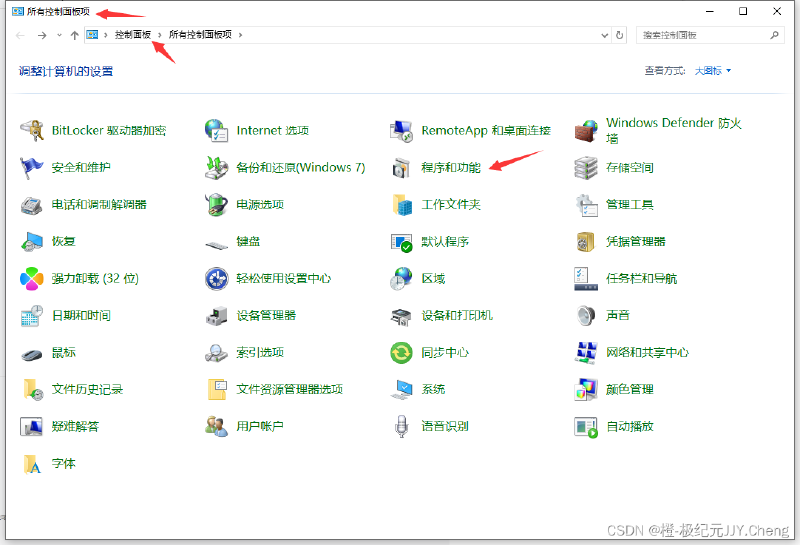800x545 pixels.
Task: Click the 所有控制面板项 breadcrumb segment
Action: click(200, 35)
